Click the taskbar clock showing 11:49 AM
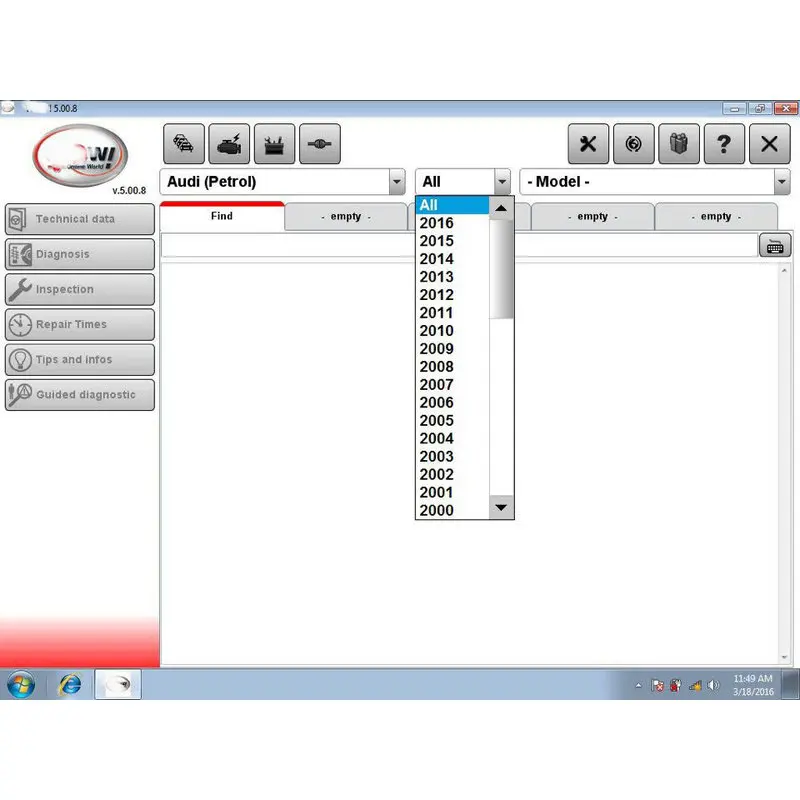This screenshot has width=800, height=800. [753, 685]
